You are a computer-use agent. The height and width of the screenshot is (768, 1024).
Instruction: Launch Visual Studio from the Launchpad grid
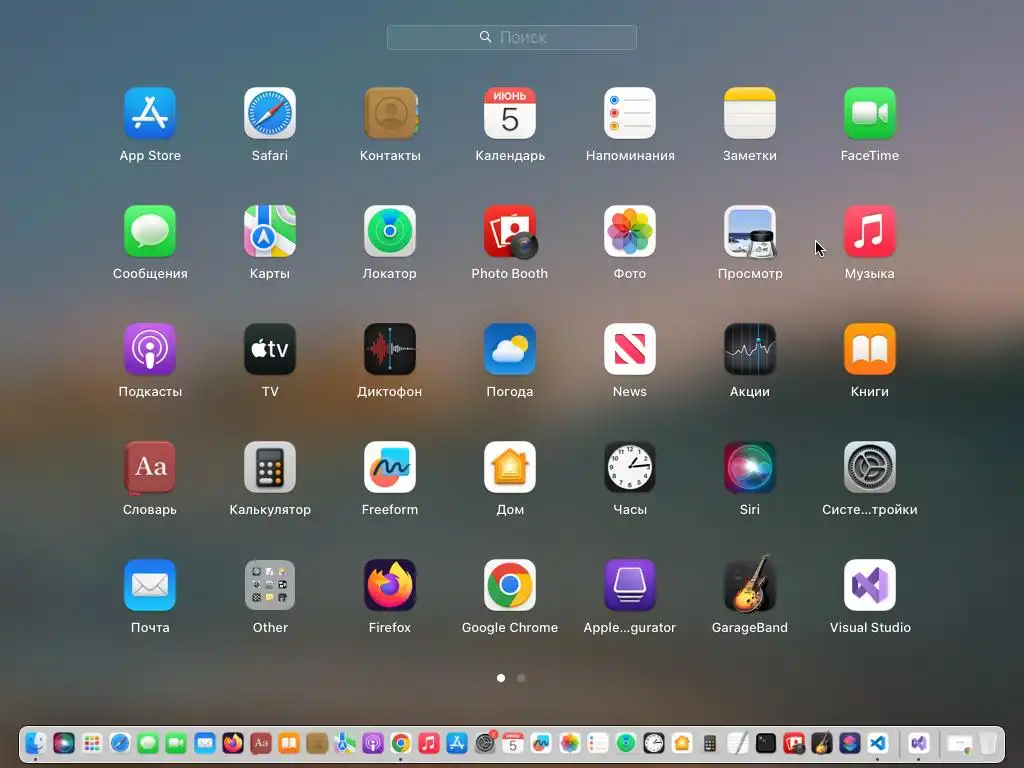pyautogui.click(x=870, y=585)
